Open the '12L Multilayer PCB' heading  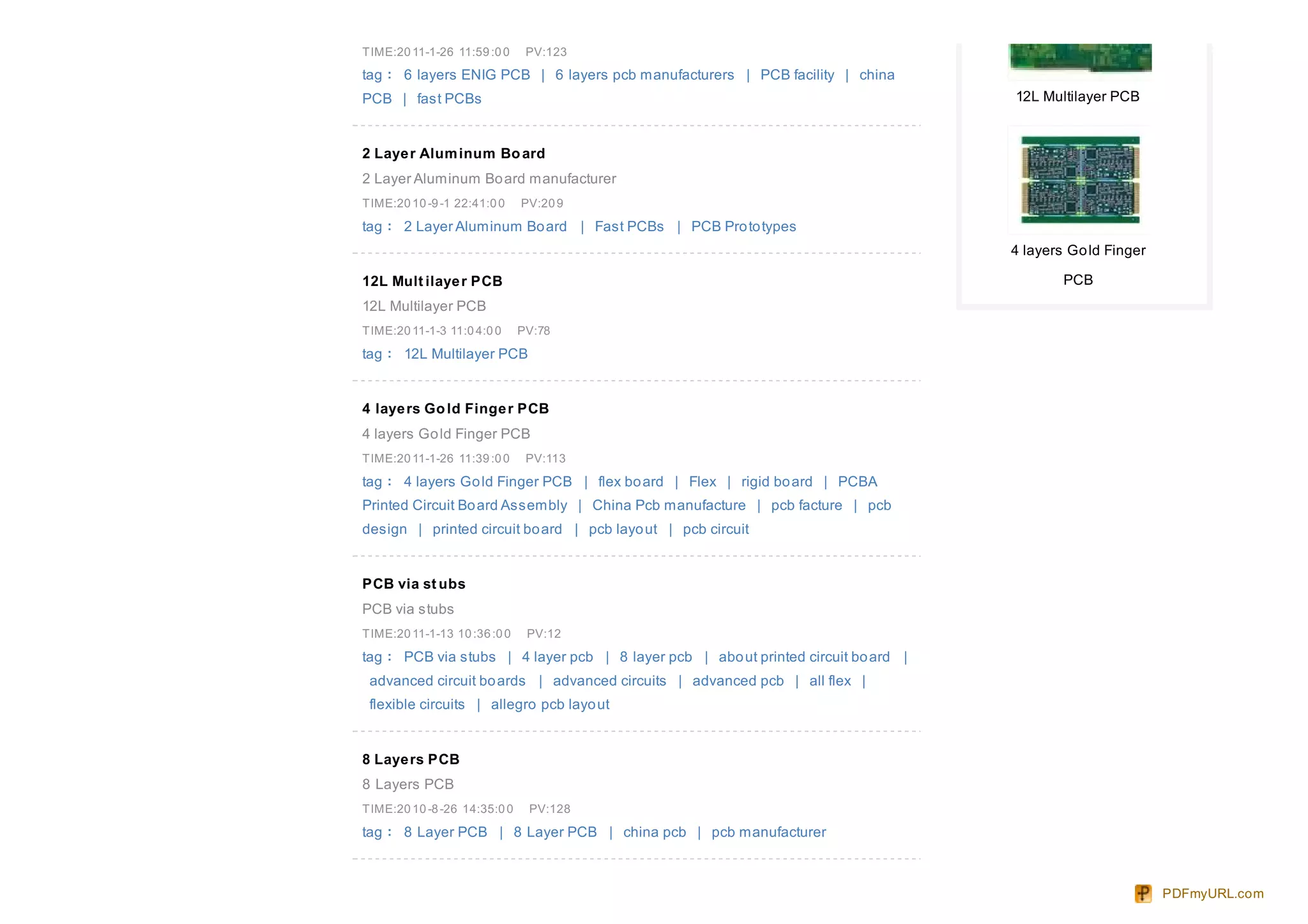[432, 281]
